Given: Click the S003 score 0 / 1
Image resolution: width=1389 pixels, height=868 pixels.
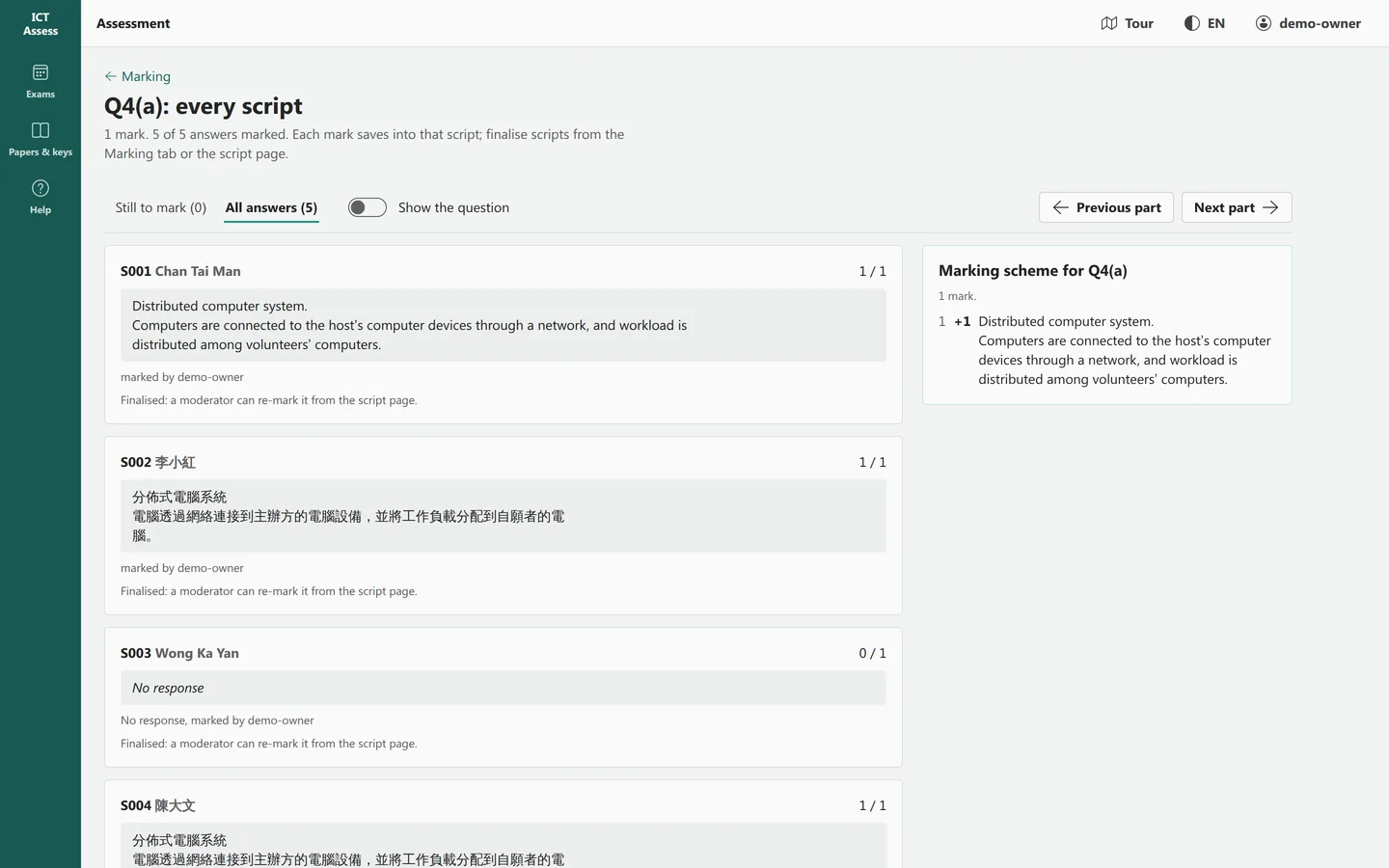Looking at the screenshot, I should coord(872,653).
